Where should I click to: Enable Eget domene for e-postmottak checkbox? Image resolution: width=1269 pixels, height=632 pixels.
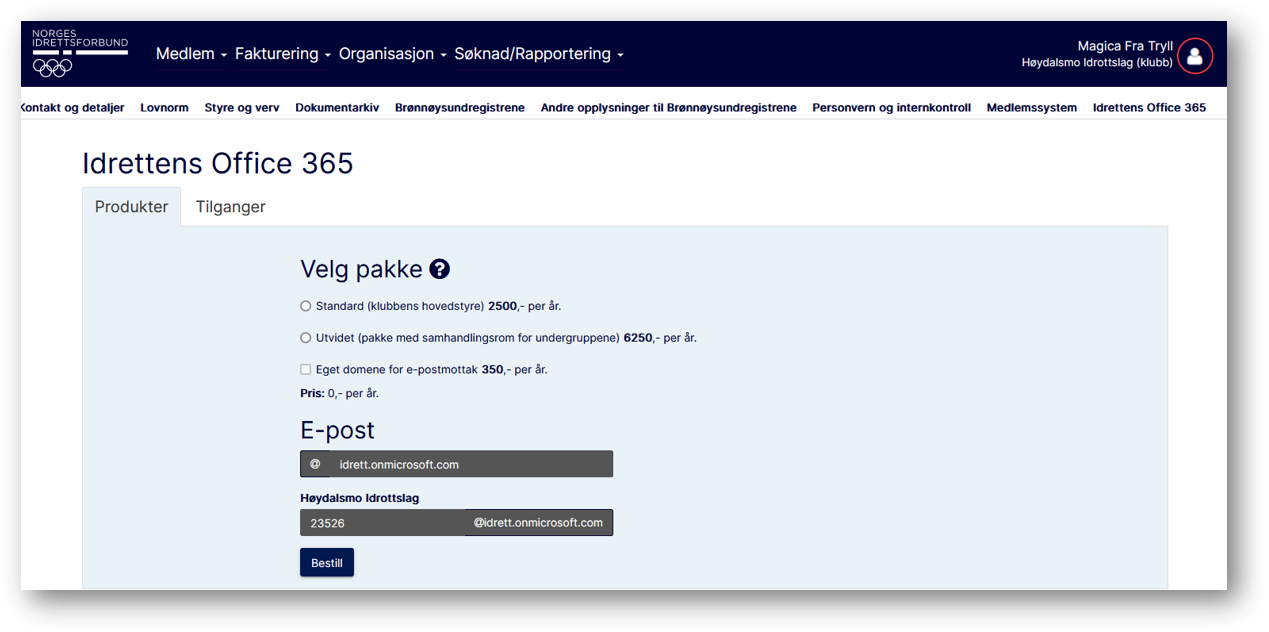coord(306,369)
